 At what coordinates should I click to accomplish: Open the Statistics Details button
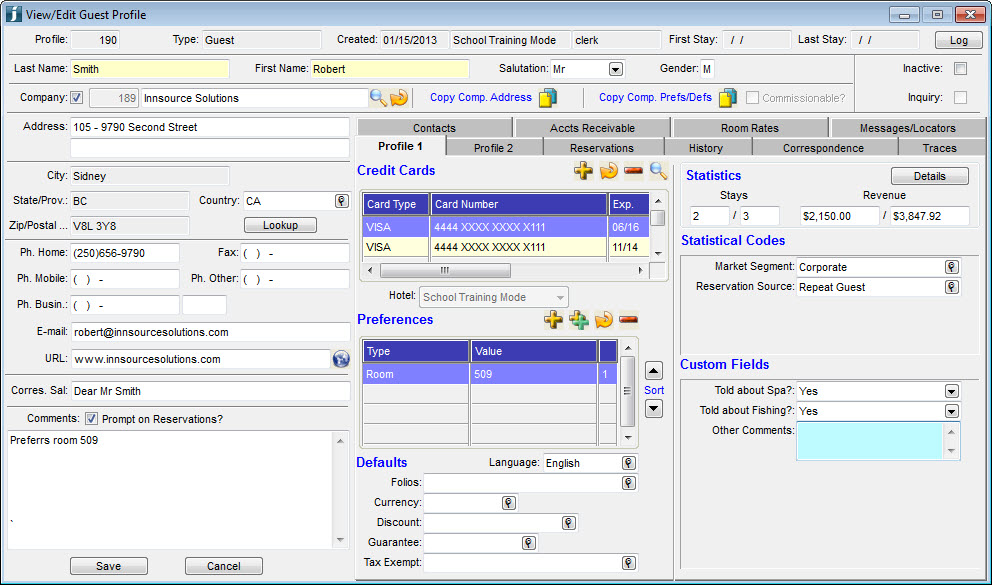pyautogui.click(x=929, y=176)
